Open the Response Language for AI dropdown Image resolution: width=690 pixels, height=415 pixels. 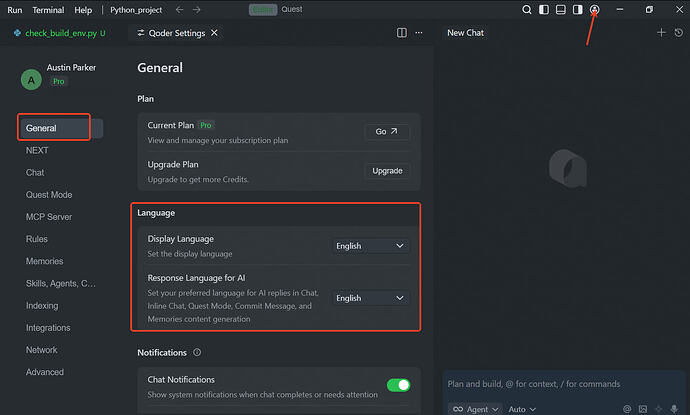tap(371, 298)
